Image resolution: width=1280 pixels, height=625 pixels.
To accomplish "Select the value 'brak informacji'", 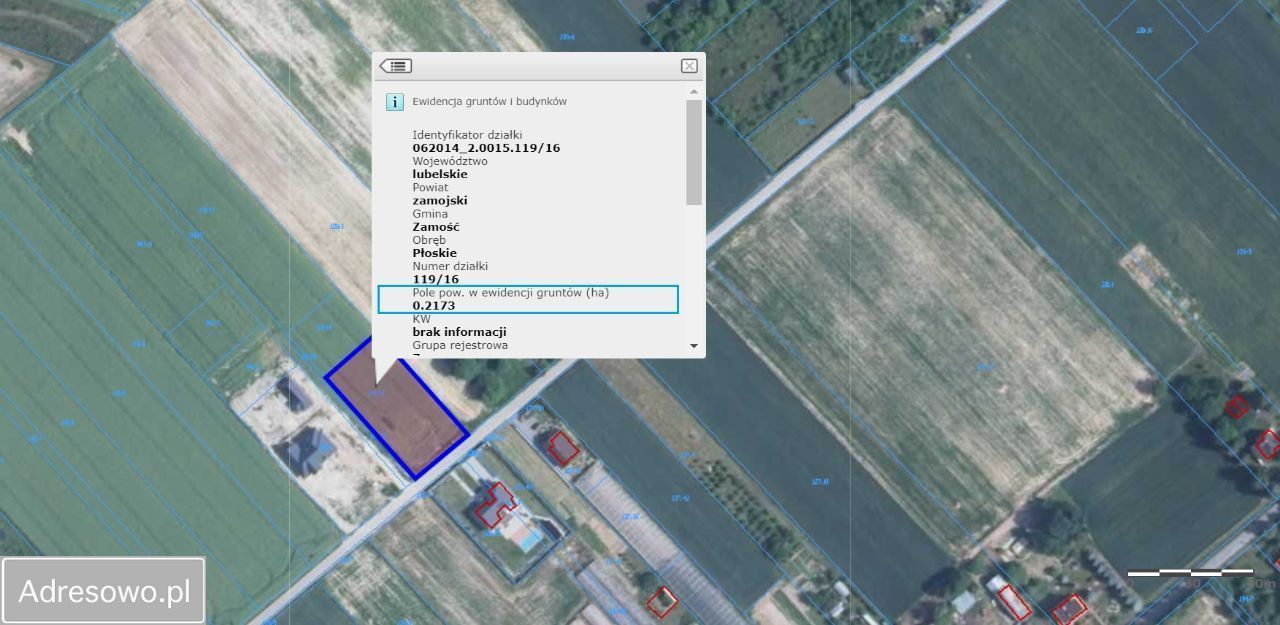I will pyautogui.click(x=460, y=331).
